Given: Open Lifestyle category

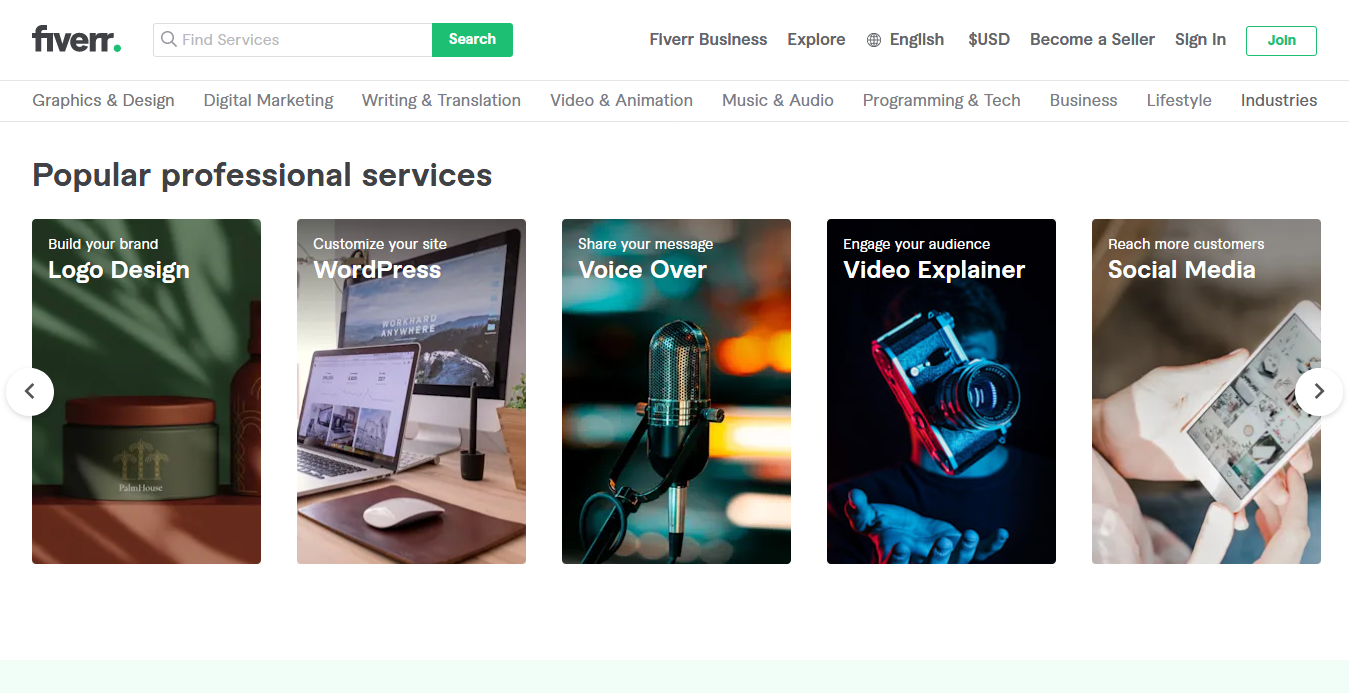Looking at the screenshot, I should pyautogui.click(x=1179, y=100).
